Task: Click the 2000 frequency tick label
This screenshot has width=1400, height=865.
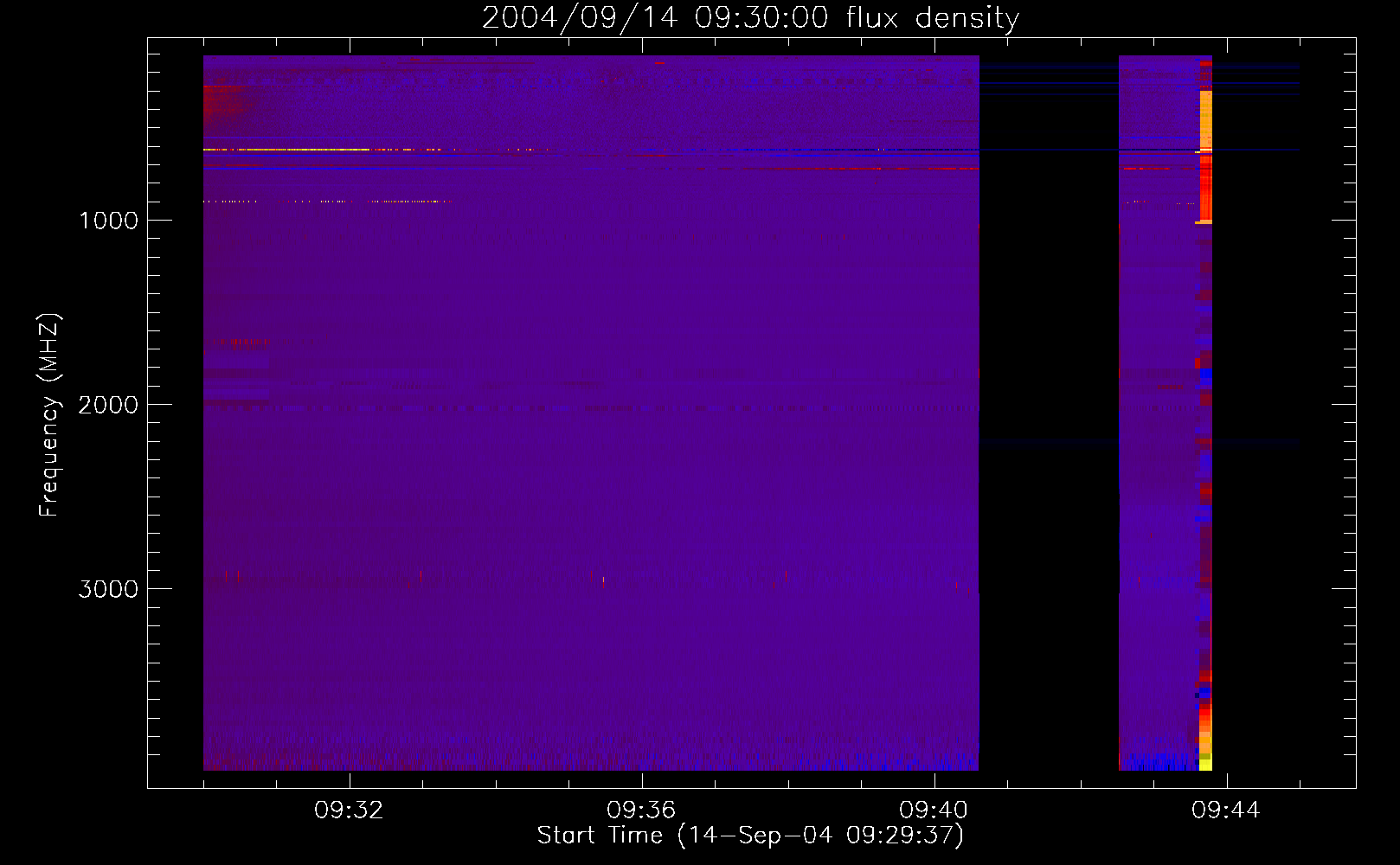Action: [x=108, y=405]
